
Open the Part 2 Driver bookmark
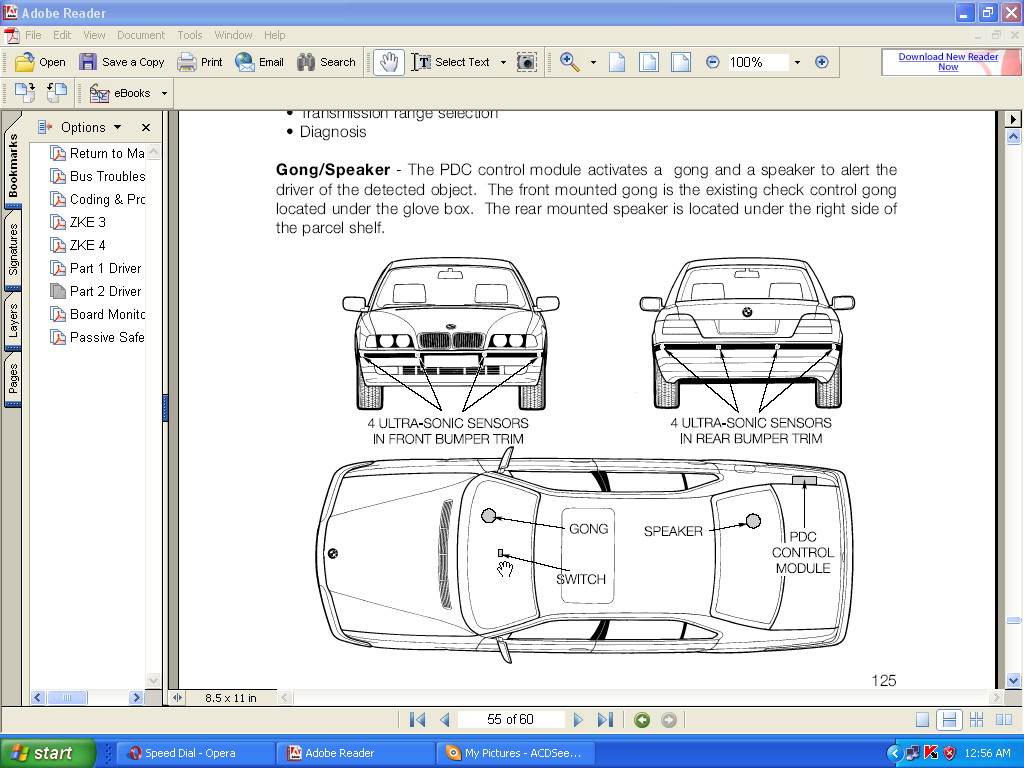(97, 291)
